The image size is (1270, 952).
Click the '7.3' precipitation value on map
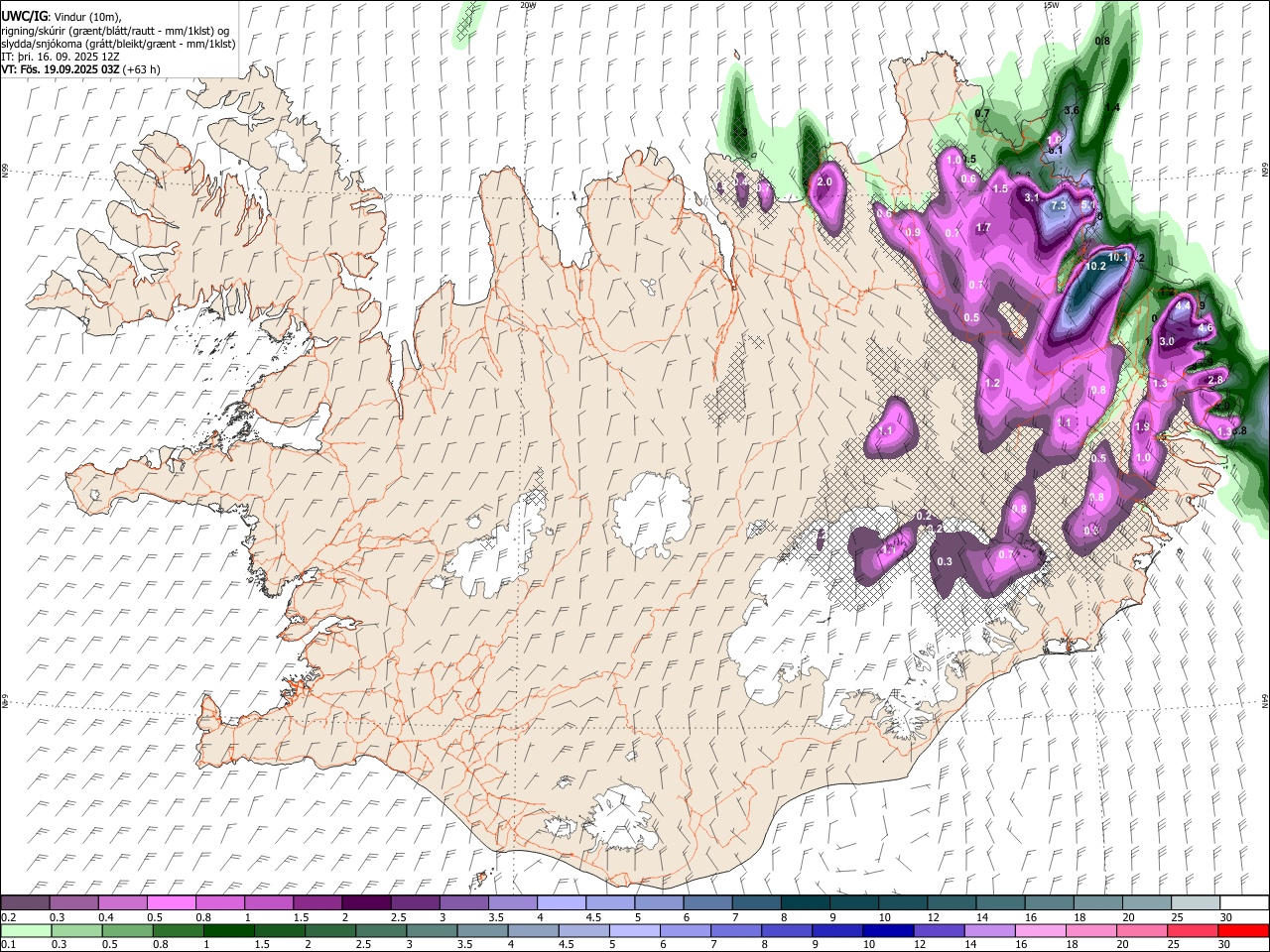[1059, 206]
